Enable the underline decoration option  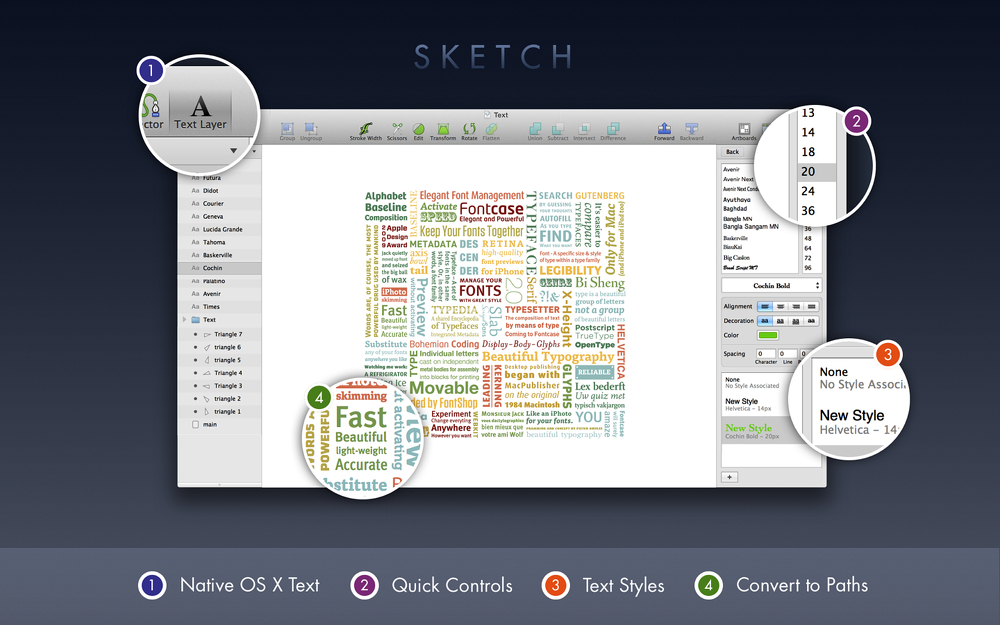pos(780,321)
